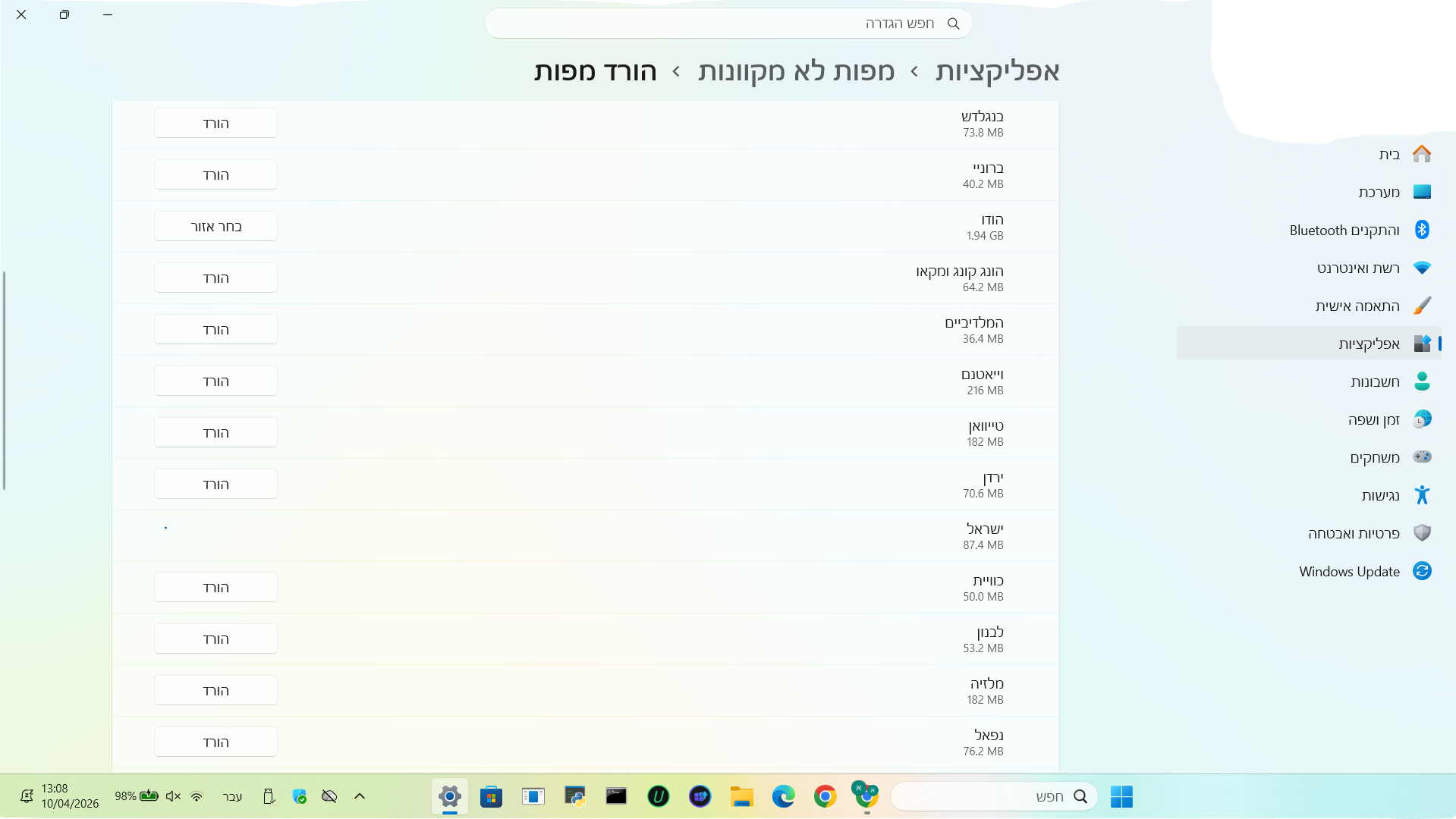The width and height of the screenshot is (1456, 819).
Task: Click the settings search field
Action: click(x=728, y=24)
